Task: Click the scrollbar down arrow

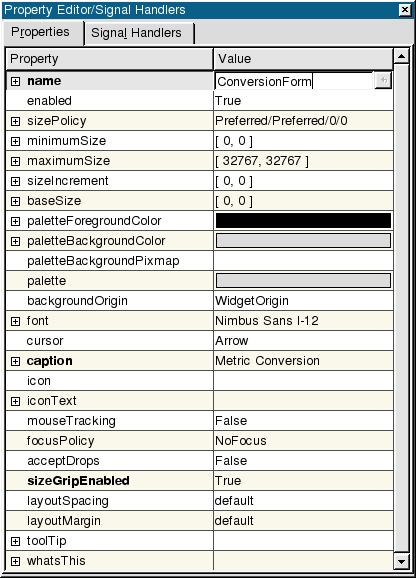Action: click(x=401, y=562)
